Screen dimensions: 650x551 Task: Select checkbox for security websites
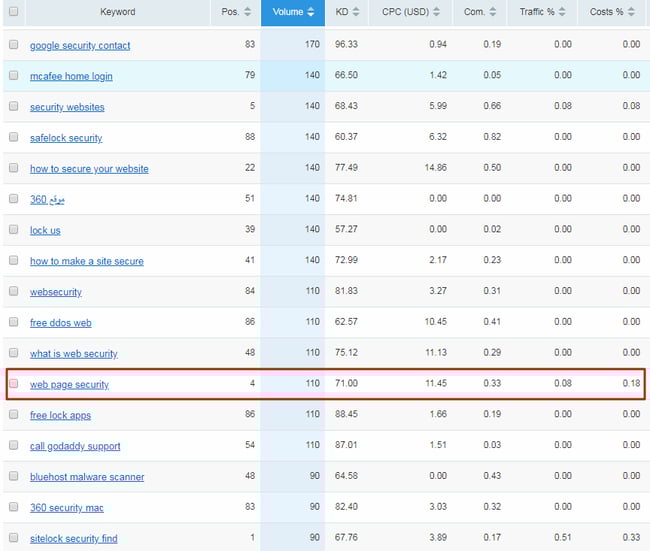point(14,106)
